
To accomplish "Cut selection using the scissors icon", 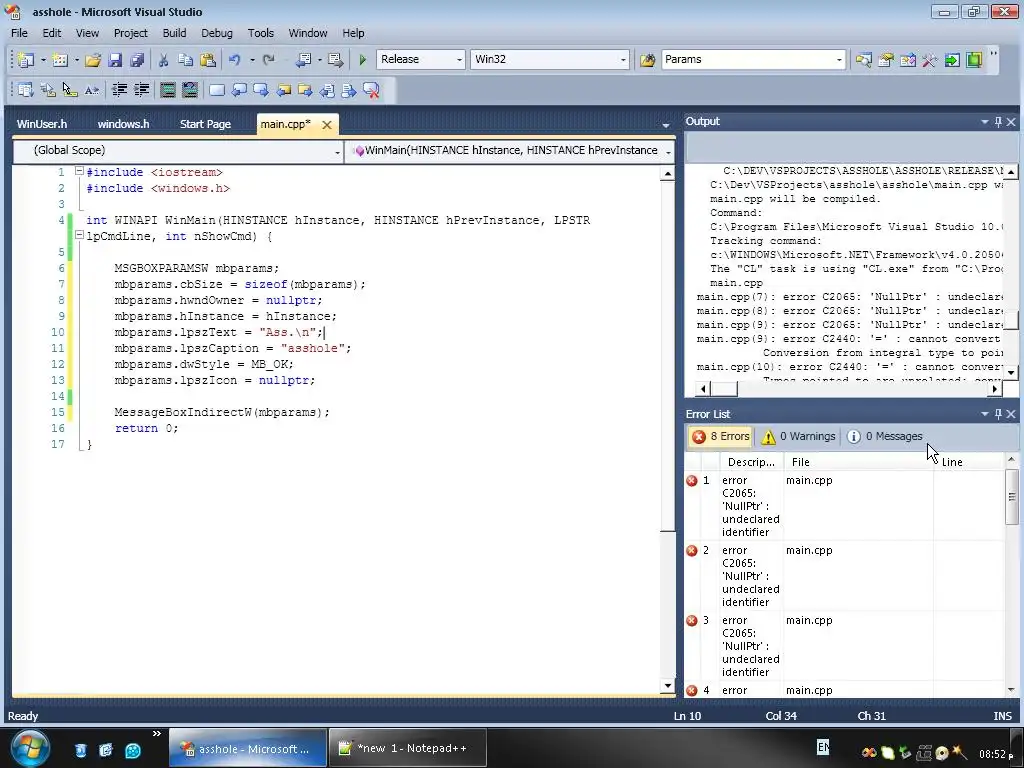I will pos(163,60).
